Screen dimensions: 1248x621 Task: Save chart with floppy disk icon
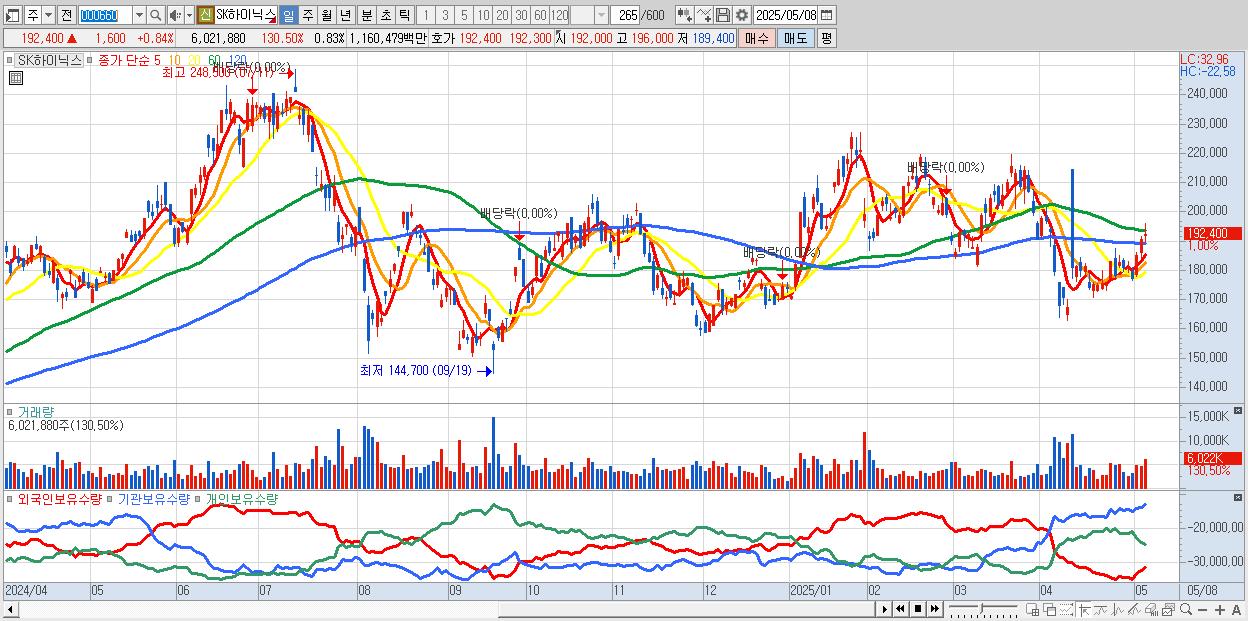pyautogui.click(x=723, y=15)
